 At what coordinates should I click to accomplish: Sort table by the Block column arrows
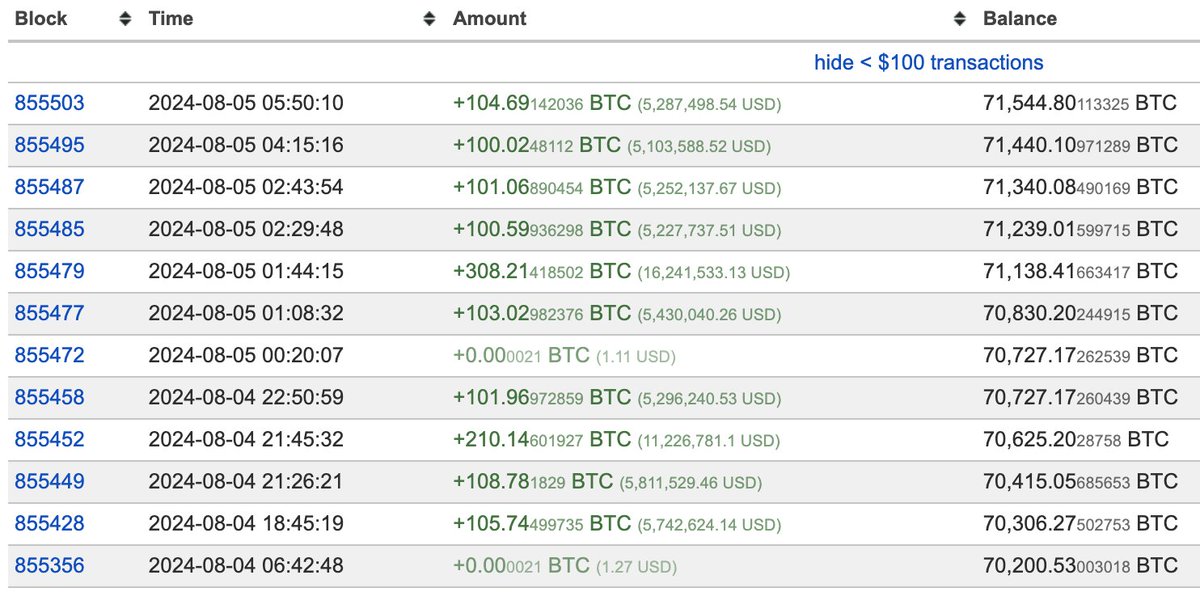125,19
